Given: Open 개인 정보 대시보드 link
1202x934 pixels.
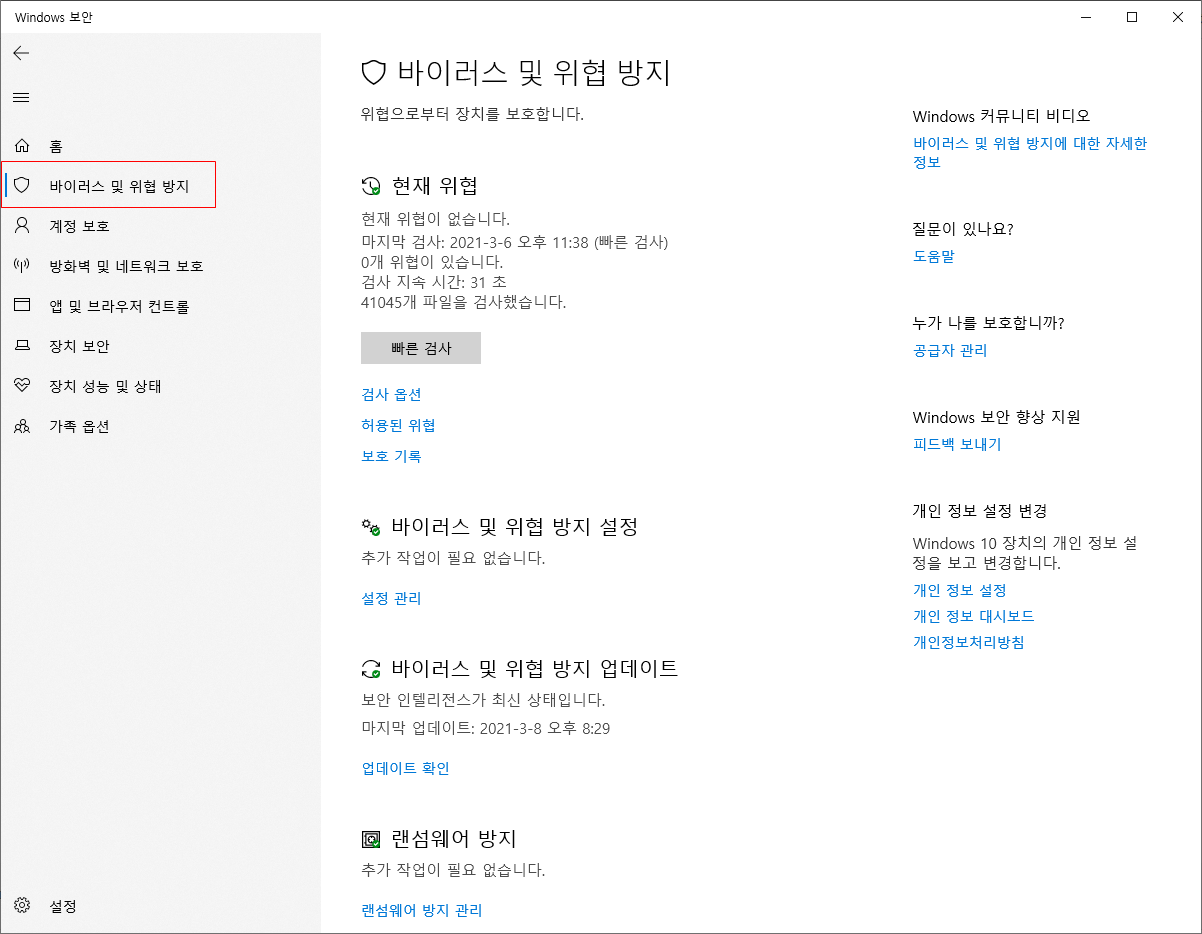Looking at the screenshot, I should (974, 616).
